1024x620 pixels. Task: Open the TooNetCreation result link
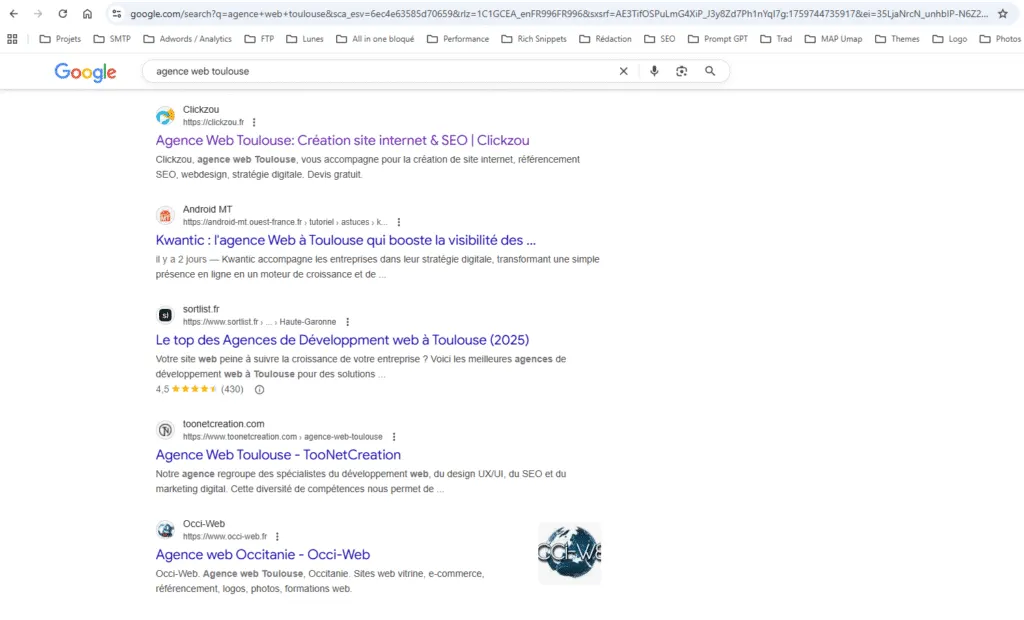(277, 454)
